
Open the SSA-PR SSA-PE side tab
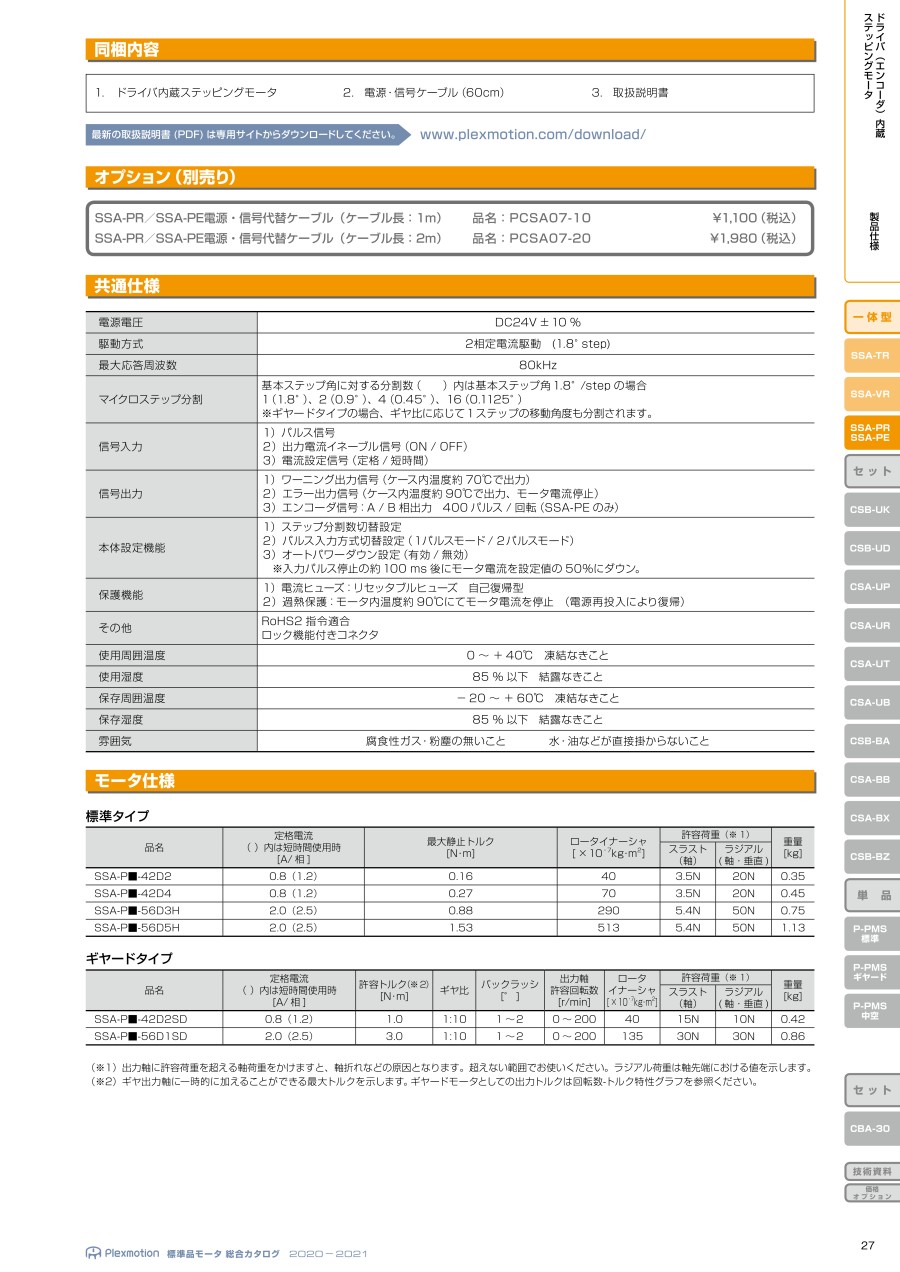point(870,432)
